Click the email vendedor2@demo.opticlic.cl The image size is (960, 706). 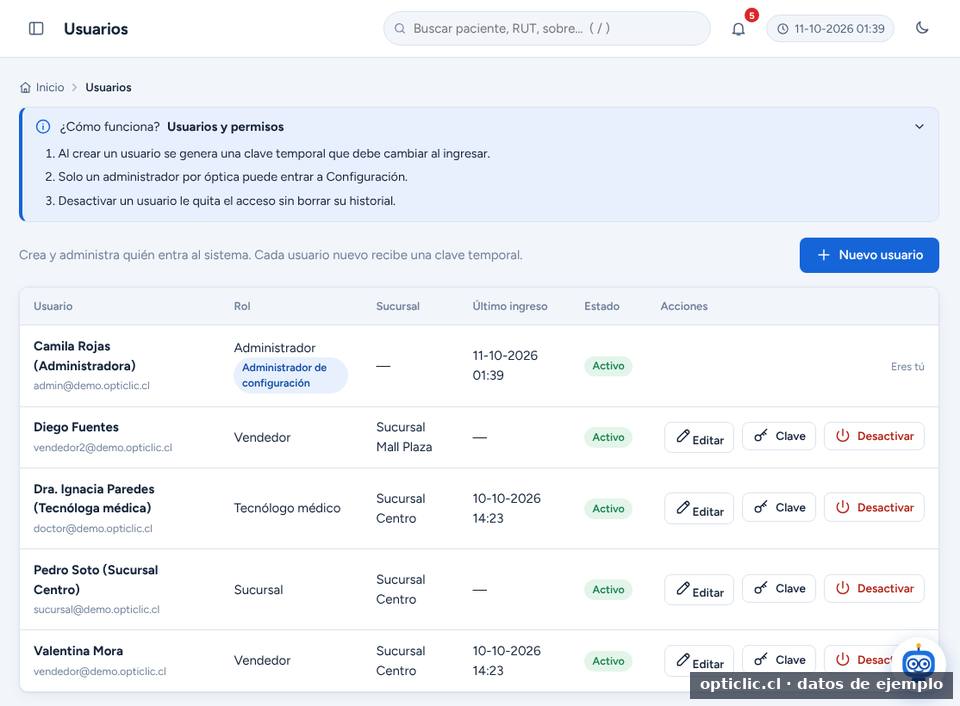coord(103,448)
